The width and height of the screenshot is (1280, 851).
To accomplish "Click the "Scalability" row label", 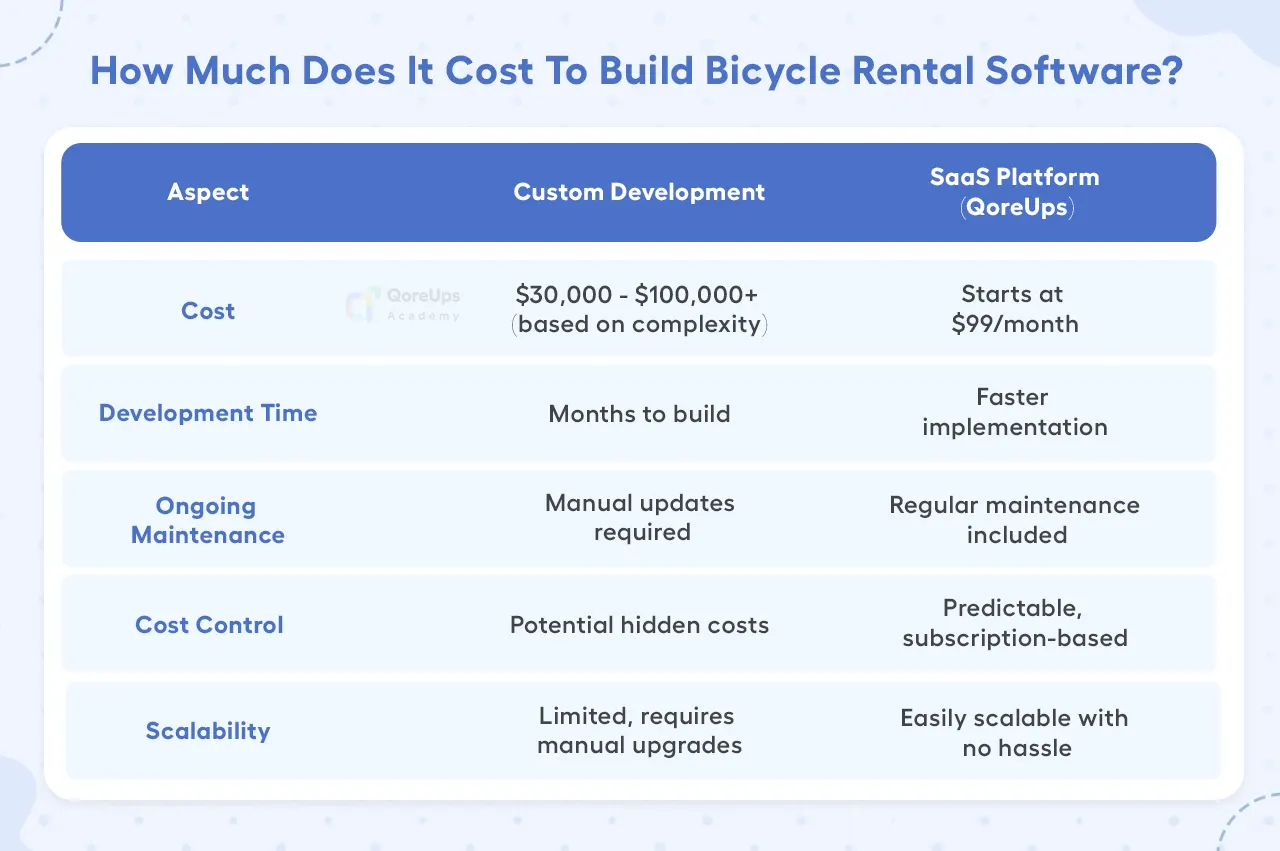I will (208, 731).
